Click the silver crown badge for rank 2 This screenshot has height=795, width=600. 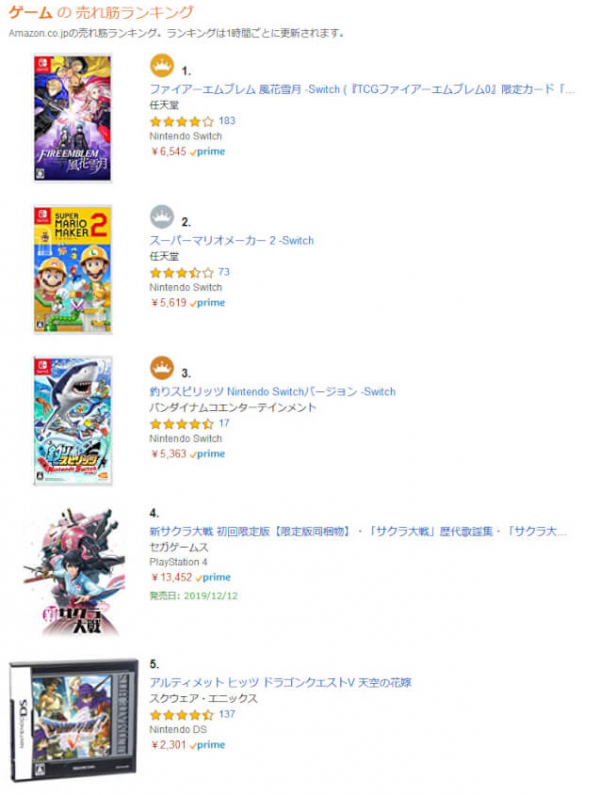tap(162, 217)
